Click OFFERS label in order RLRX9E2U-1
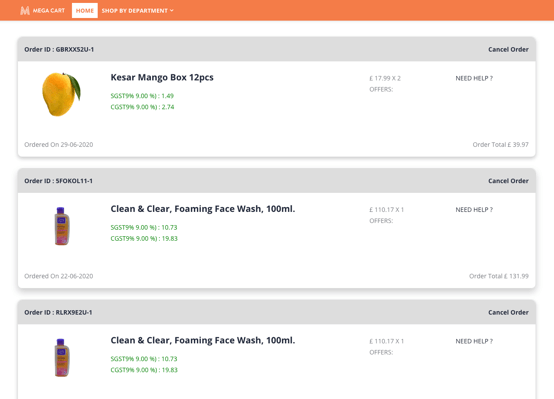Image resolution: width=554 pixels, height=399 pixels. 381,352
